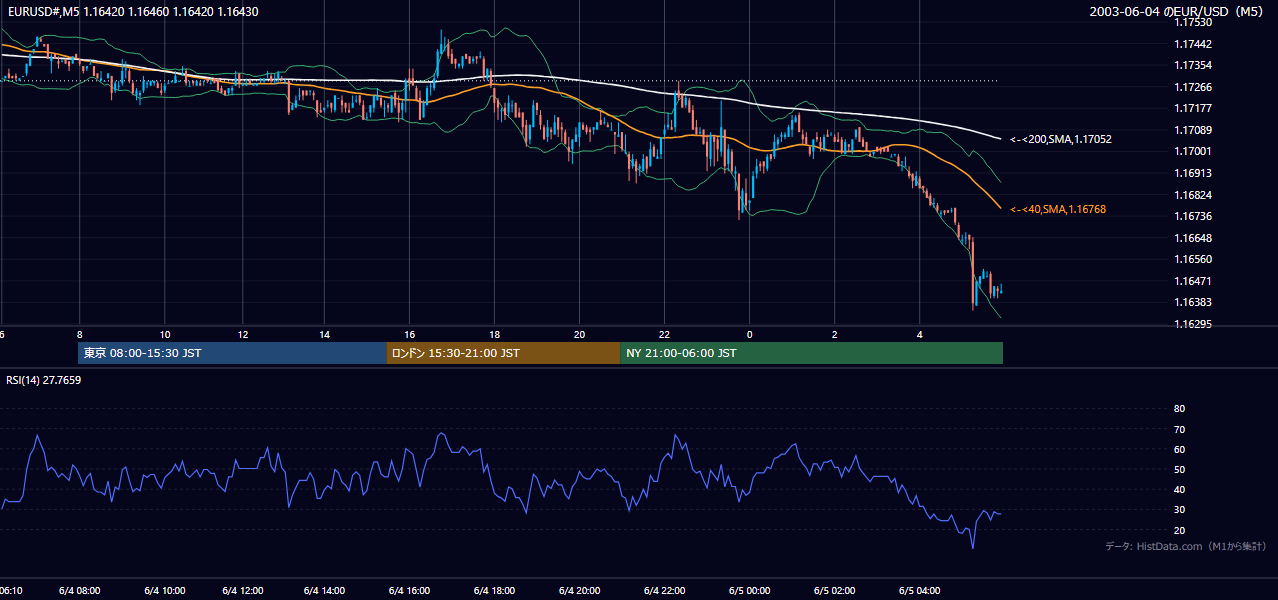Image resolution: width=1278 pixels, height=600 pixels.
Task: Click RSI scale value 20
Action: tap(1179, 530)
